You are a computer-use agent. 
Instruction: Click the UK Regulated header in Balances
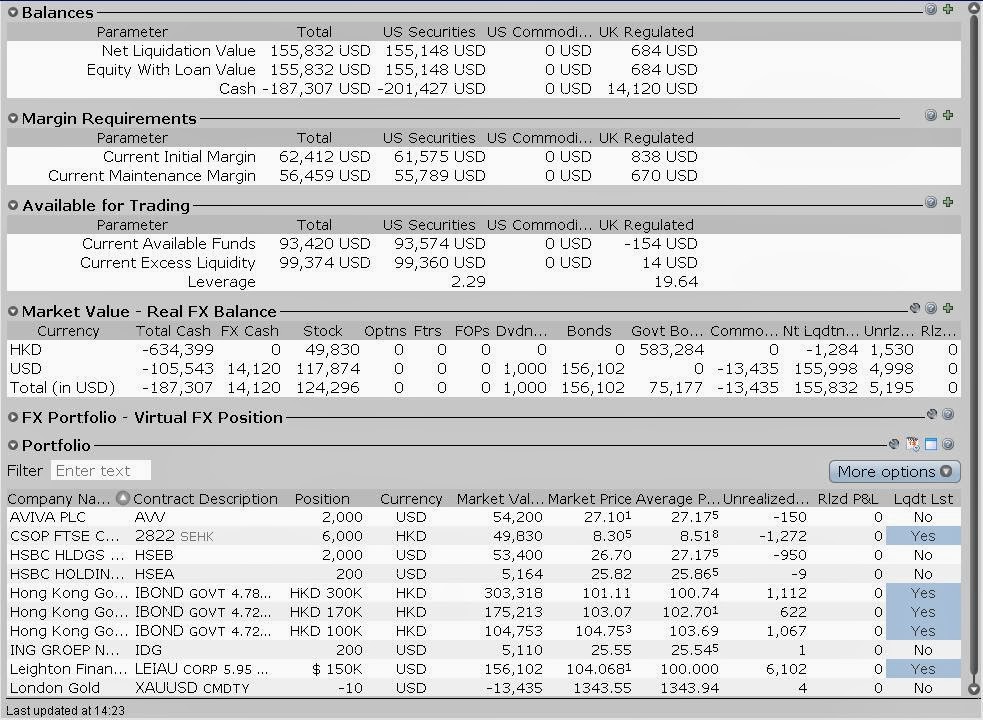(x=646, y=32)
